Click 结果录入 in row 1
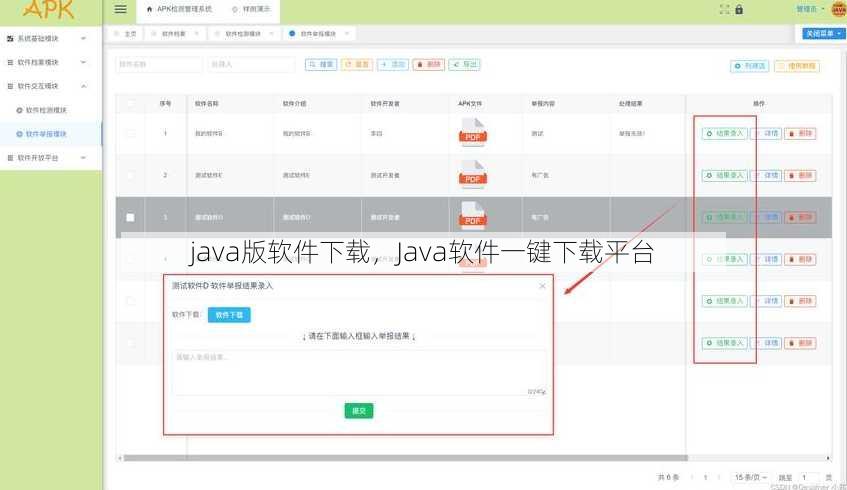The height and width of the screenshot is (490, 847). (x=724, y=133)
